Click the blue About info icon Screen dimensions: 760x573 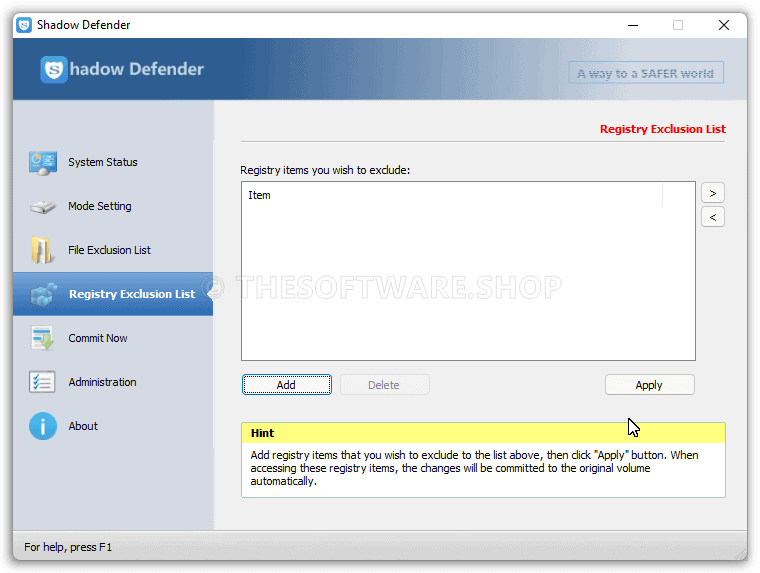pos(43,426)
